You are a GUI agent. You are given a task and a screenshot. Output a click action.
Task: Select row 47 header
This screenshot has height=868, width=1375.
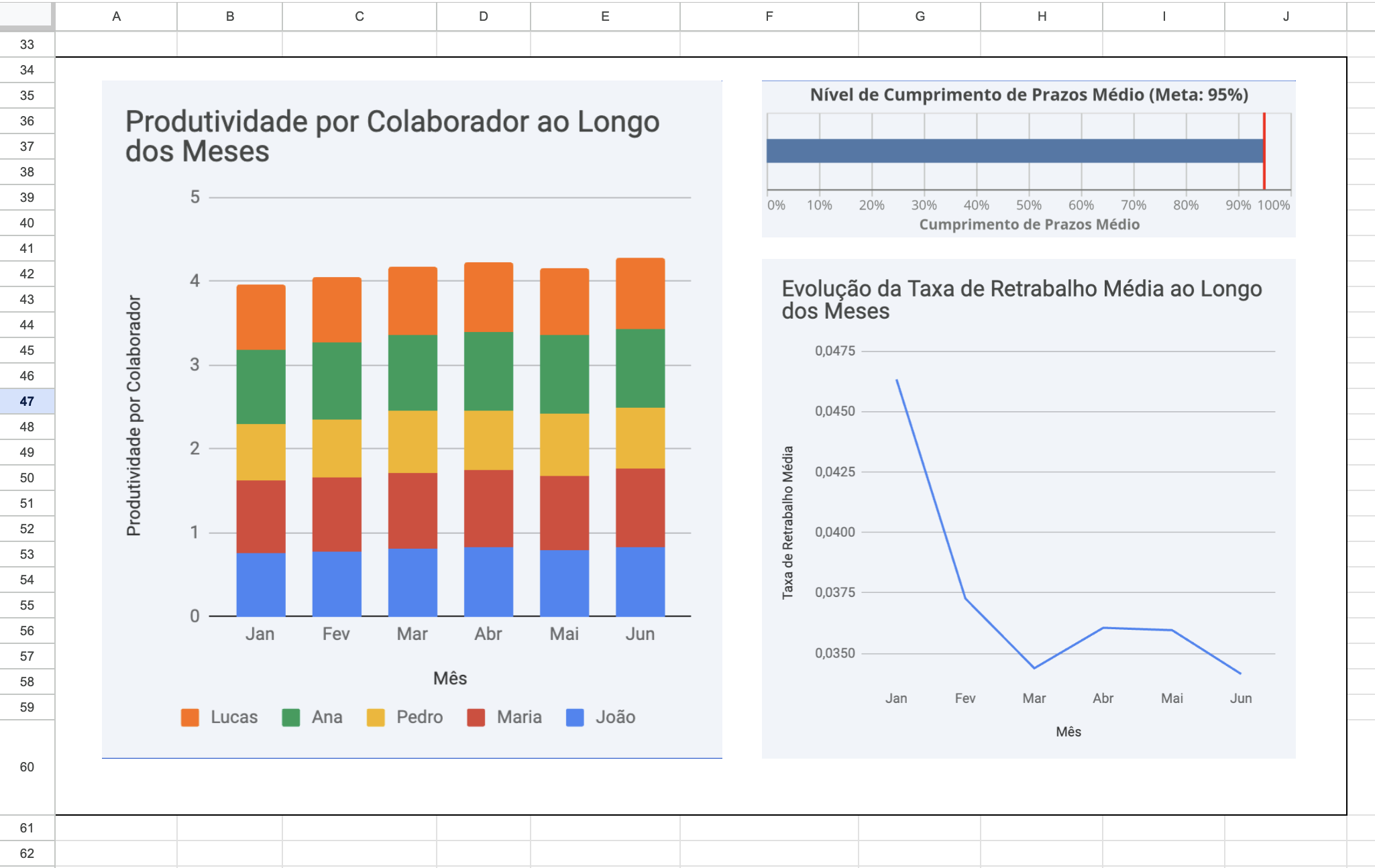pos(27,401)
